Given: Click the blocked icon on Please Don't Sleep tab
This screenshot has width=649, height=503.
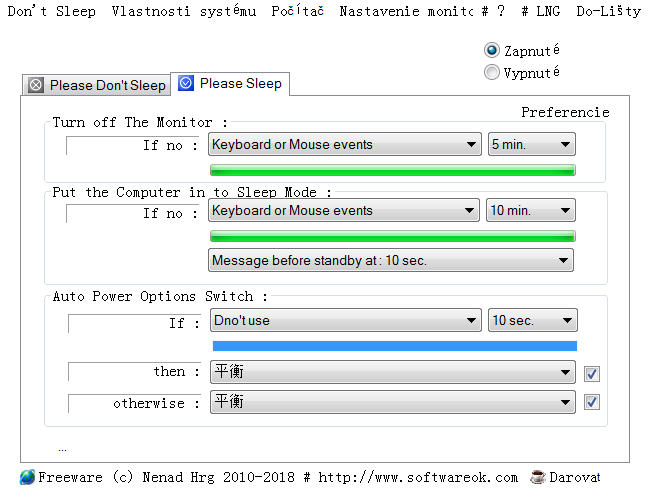Looking at the screenshot, I should pyautogui.click(x=36, y=85).
